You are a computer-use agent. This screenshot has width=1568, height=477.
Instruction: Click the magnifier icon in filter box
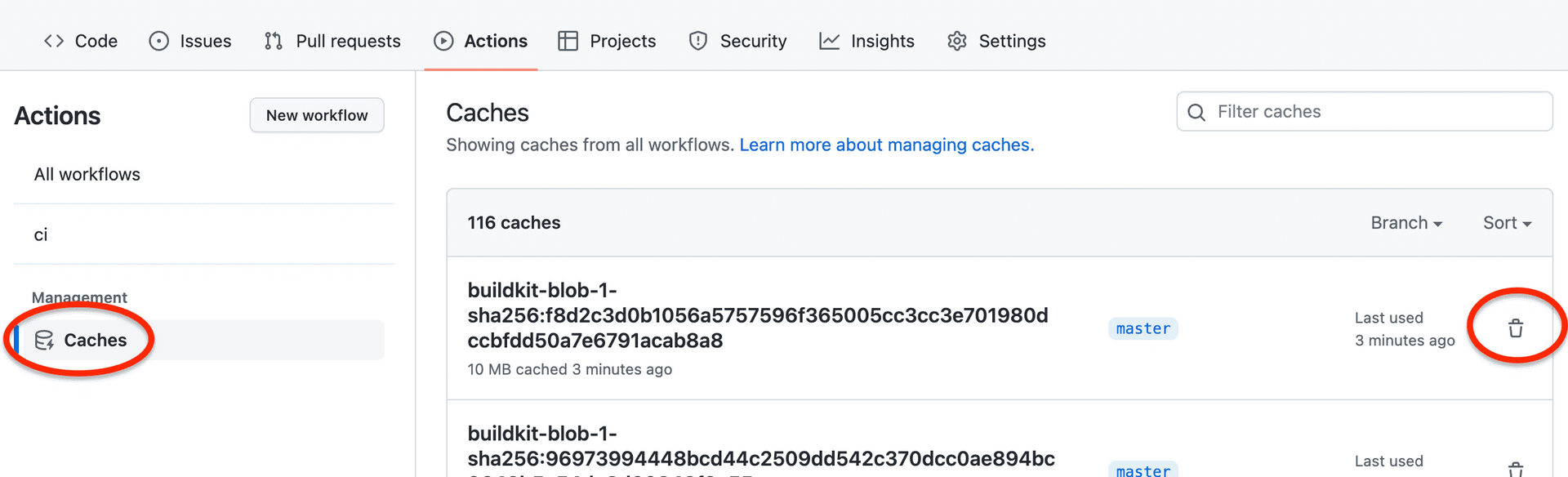pos(1196,112)
